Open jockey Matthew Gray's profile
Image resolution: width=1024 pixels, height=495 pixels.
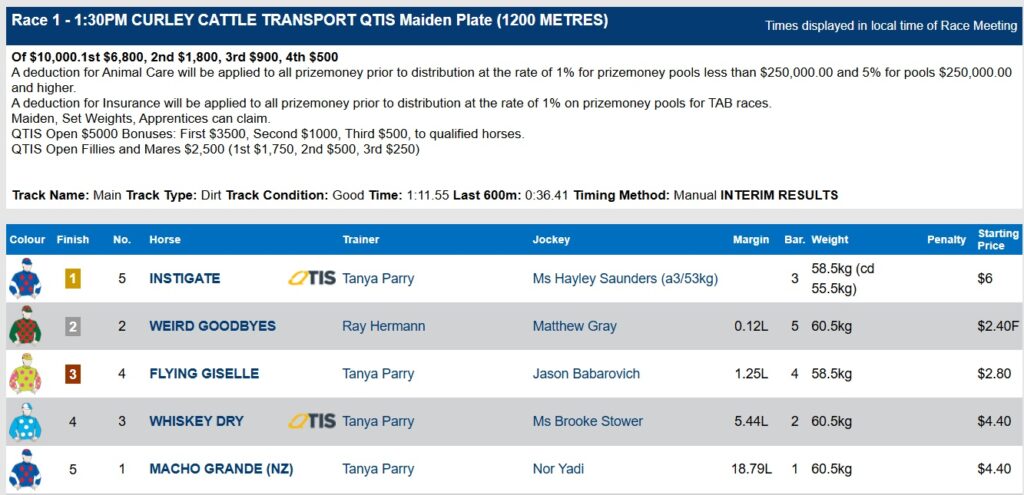[x=575, y=326]
